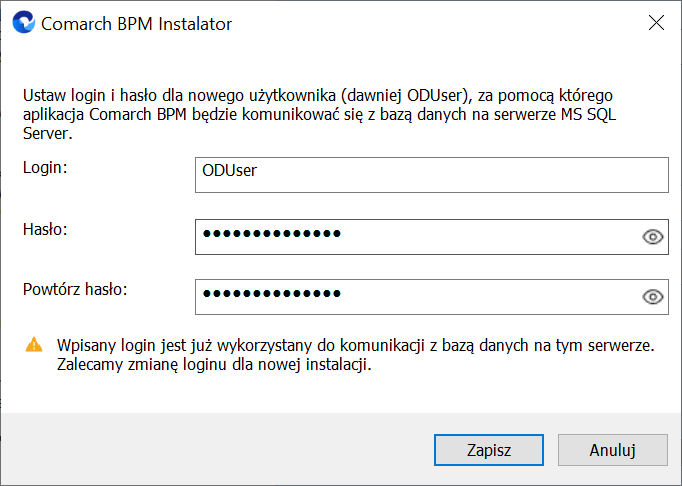Image resolution: width=682 pixels, height=486 pixels.
Task: Click the warning message about used login
Action: point(355,355)
